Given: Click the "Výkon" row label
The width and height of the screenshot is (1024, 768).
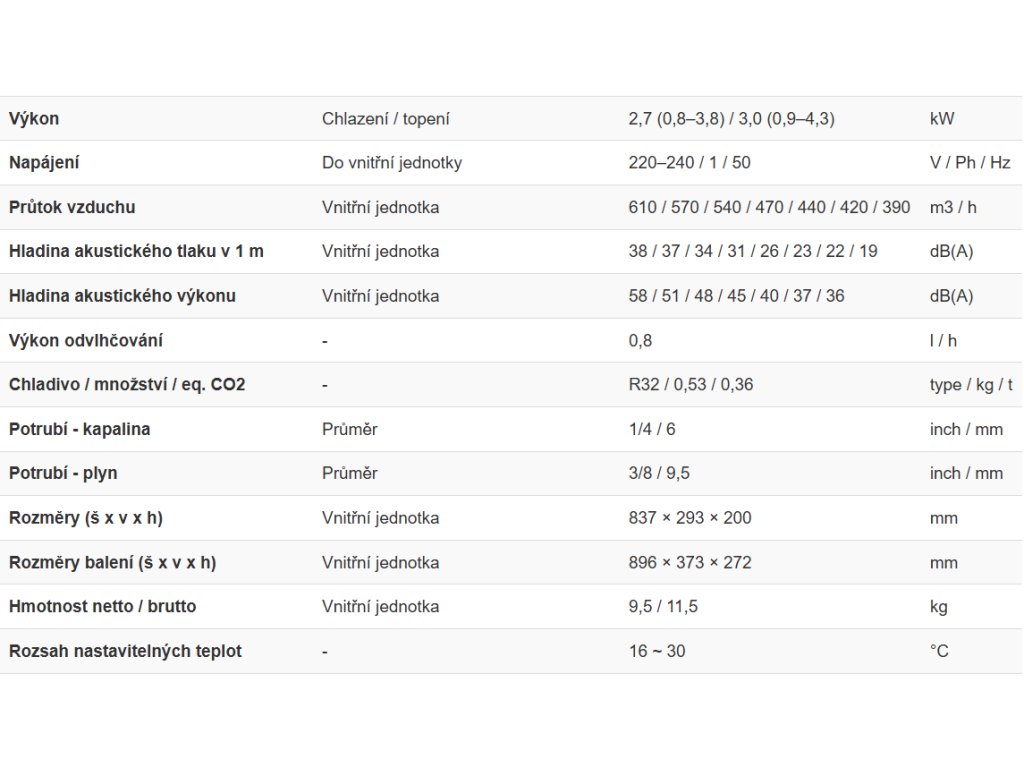Looking at the screenshot, I should click(34, 119).
